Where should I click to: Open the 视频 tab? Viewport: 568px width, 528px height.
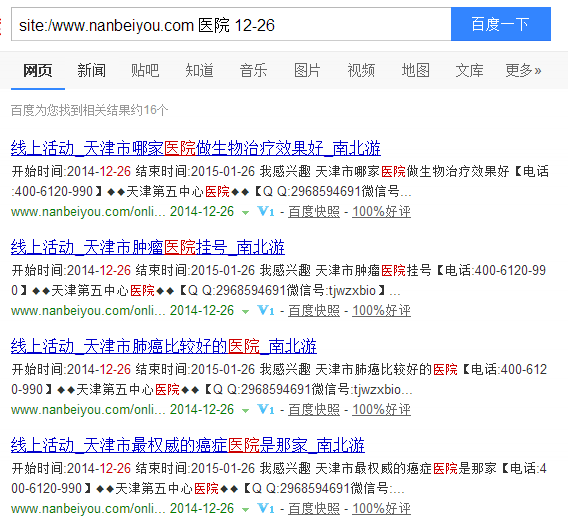pyautogui.click(x=361, y=70)
